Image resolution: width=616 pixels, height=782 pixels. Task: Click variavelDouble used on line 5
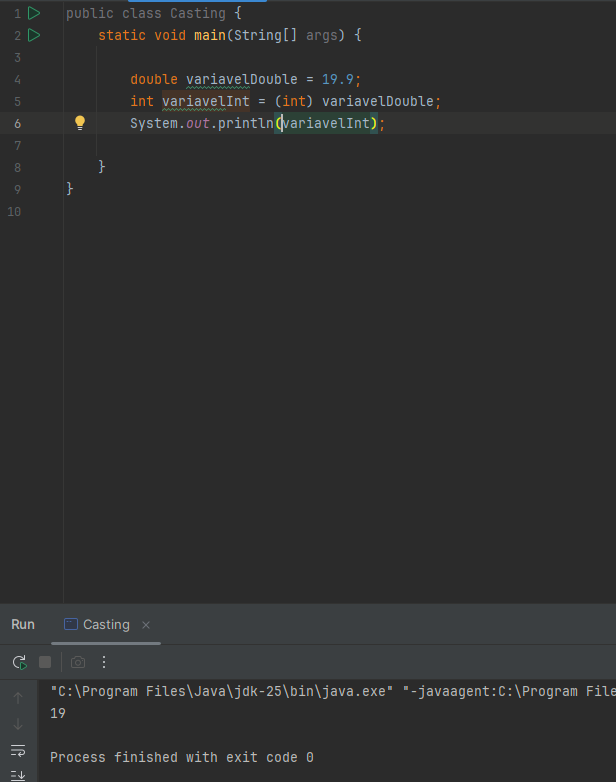coord(378,101)
